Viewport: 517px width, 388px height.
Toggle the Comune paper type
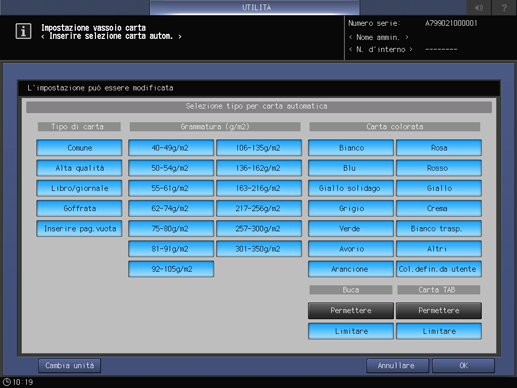[79, 148]
